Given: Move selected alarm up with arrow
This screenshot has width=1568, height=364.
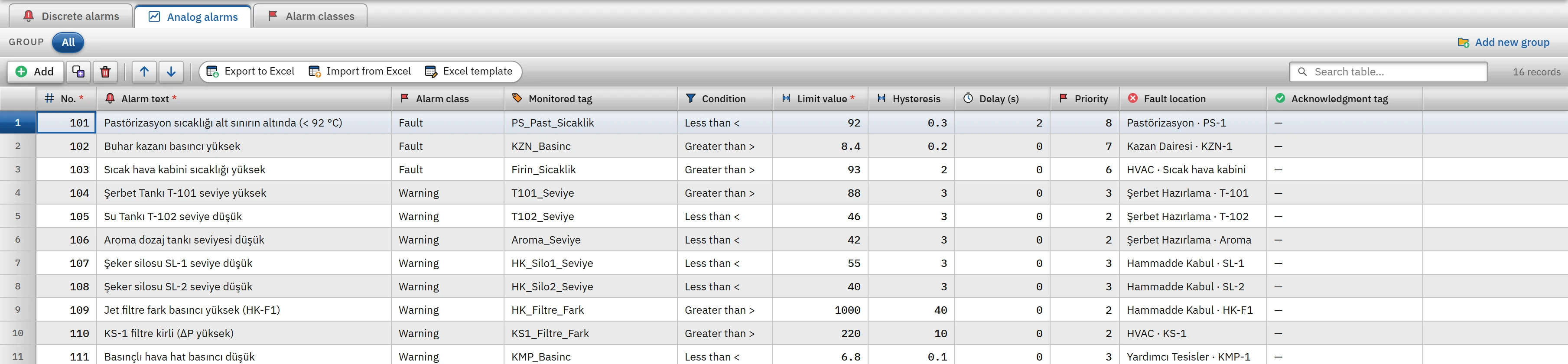Looking at the screenshot, I should [x=144, y=72].
